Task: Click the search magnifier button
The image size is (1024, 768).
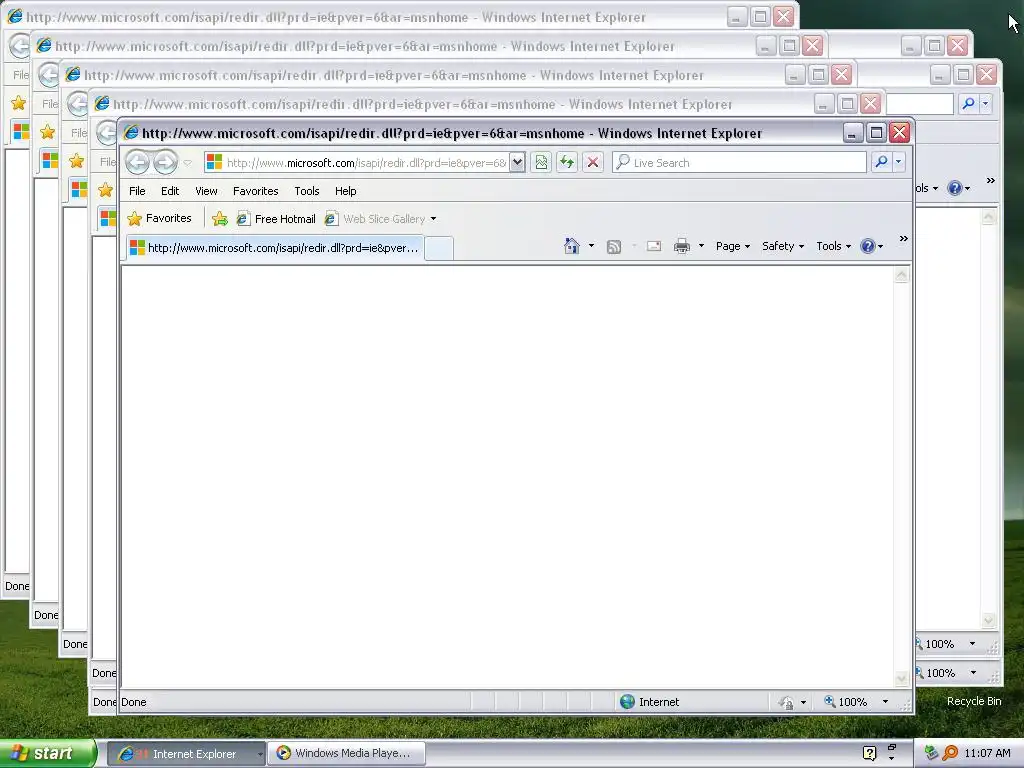Action: tap(881, 161)
